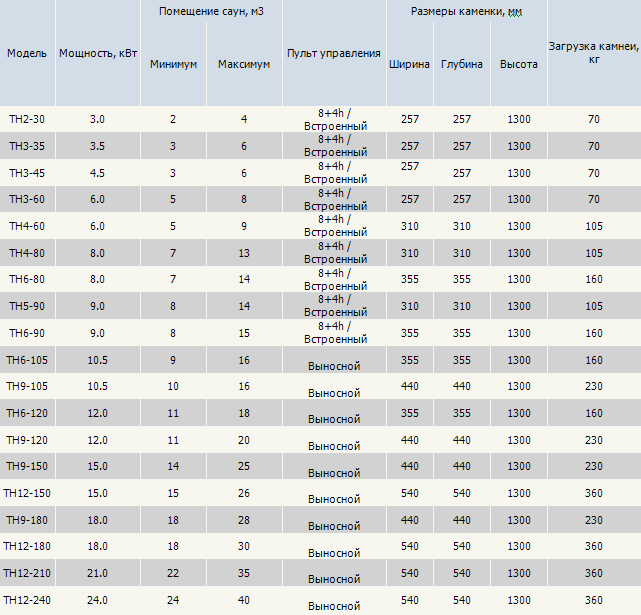641x615 pixels.
Task: Click the 'Модель' column header
Action: [x=27, y=54]
